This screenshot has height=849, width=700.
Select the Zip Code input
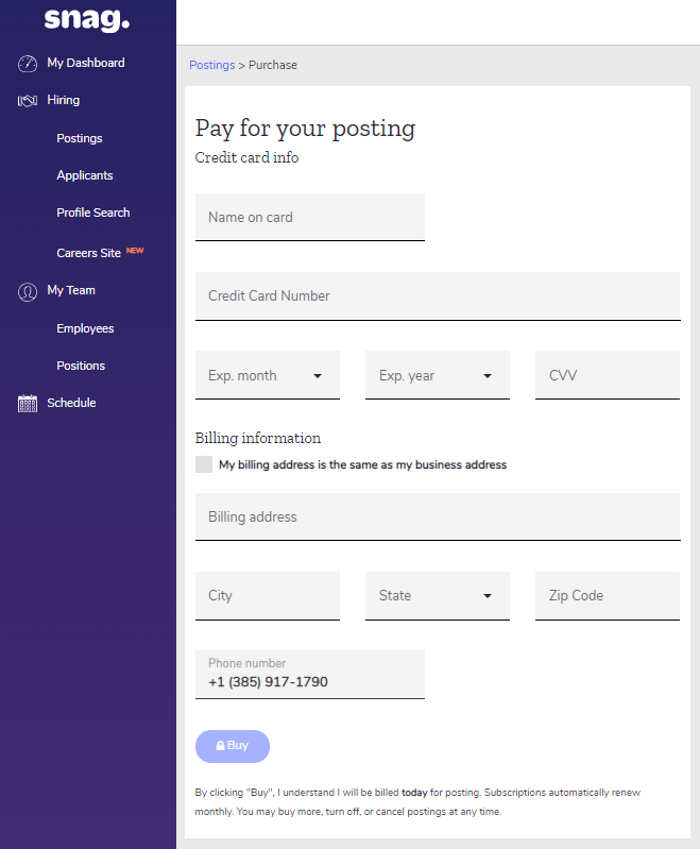coord(607,596)
